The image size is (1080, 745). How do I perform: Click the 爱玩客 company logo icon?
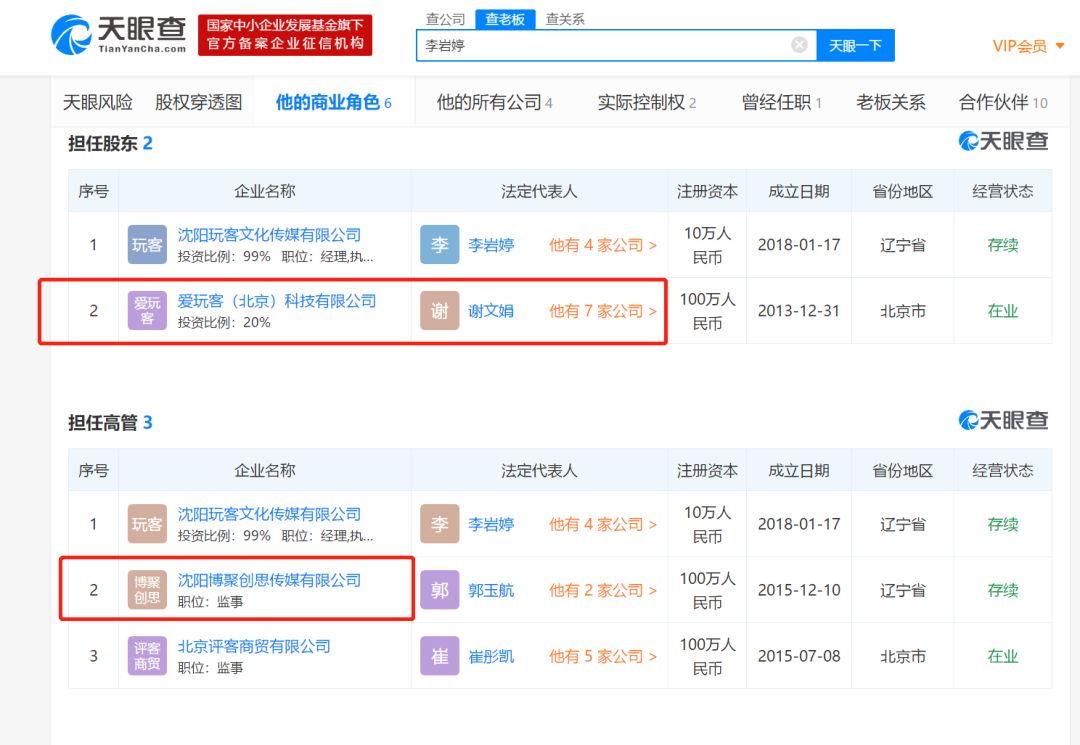(x=147, y=311)
